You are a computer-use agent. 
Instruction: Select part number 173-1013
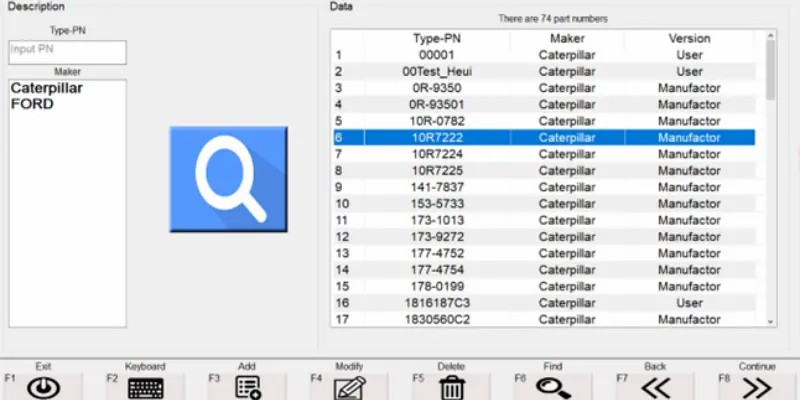(544, 220)
